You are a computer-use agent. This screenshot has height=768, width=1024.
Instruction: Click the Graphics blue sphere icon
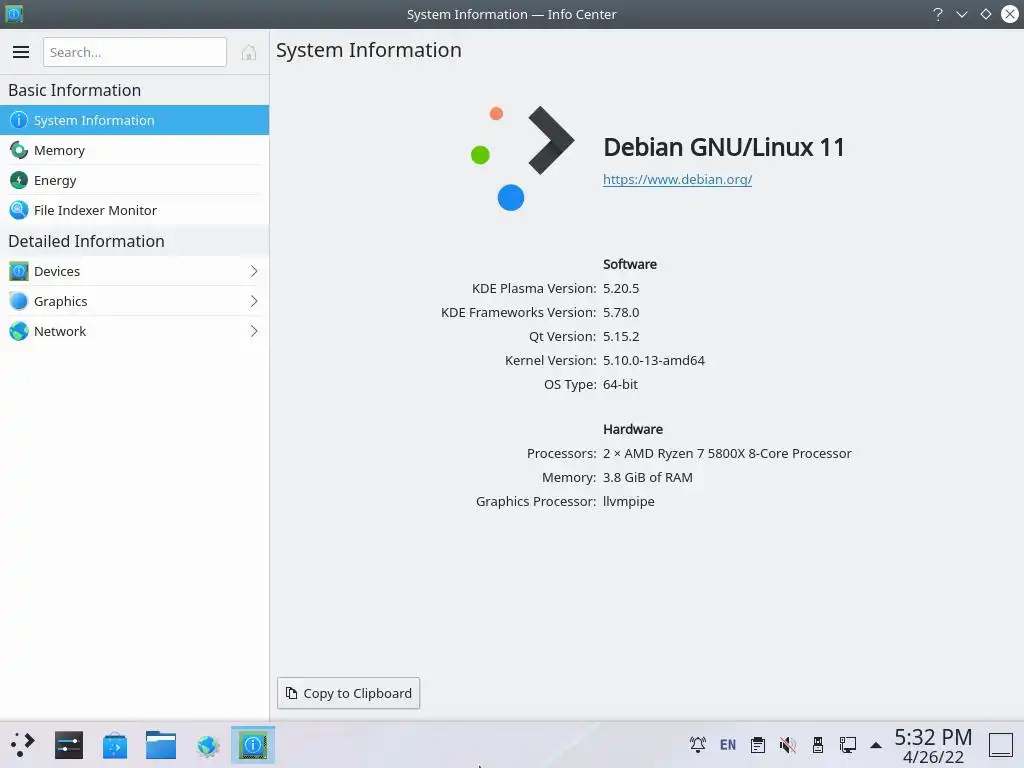click(19, 301)
